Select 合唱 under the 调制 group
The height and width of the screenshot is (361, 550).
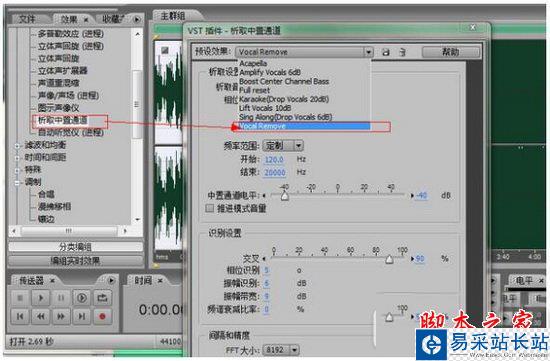point(46,194)
